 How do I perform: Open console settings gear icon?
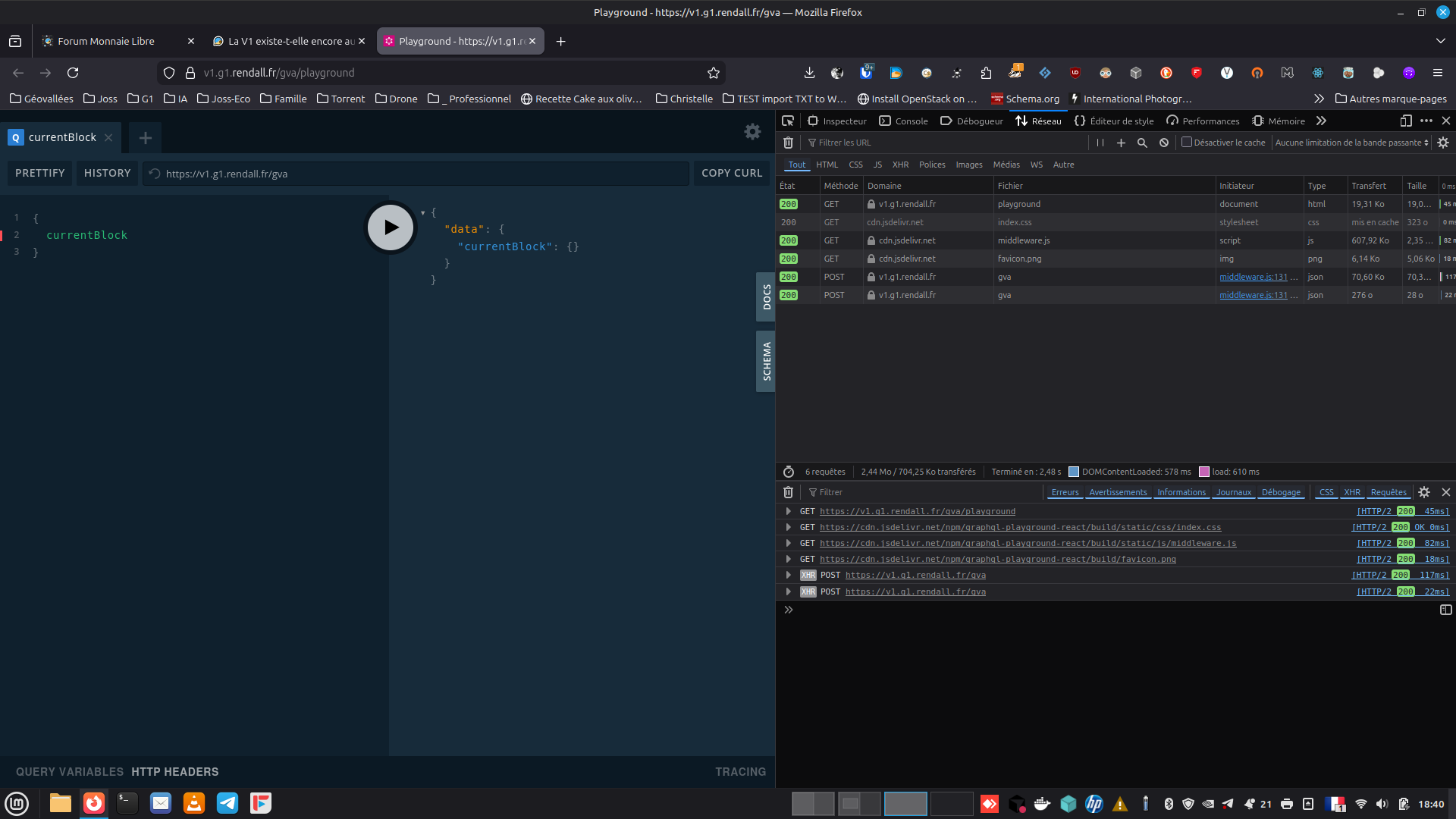[x=1424, y=492]
